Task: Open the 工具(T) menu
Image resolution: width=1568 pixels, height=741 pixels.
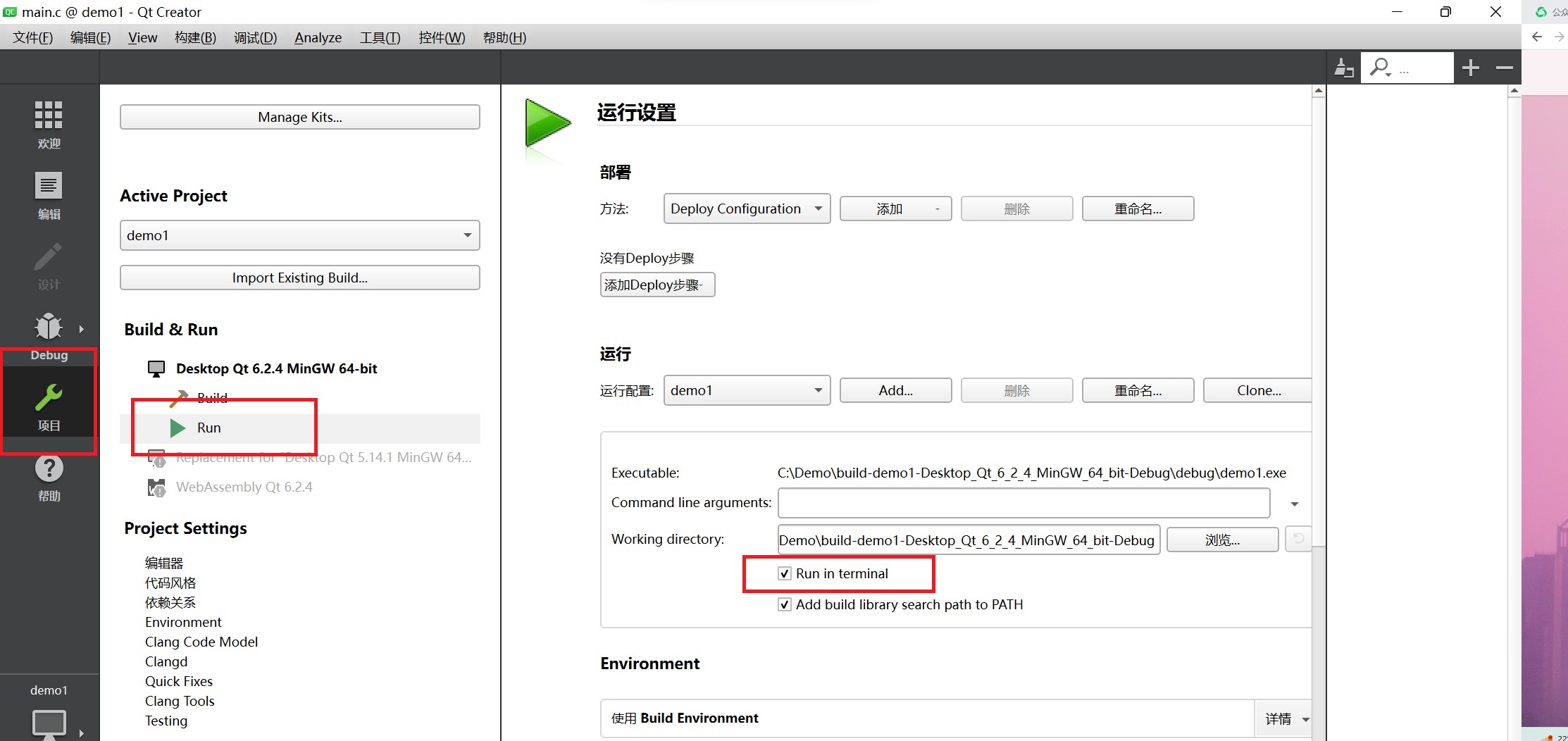Action: click(380, 37)
